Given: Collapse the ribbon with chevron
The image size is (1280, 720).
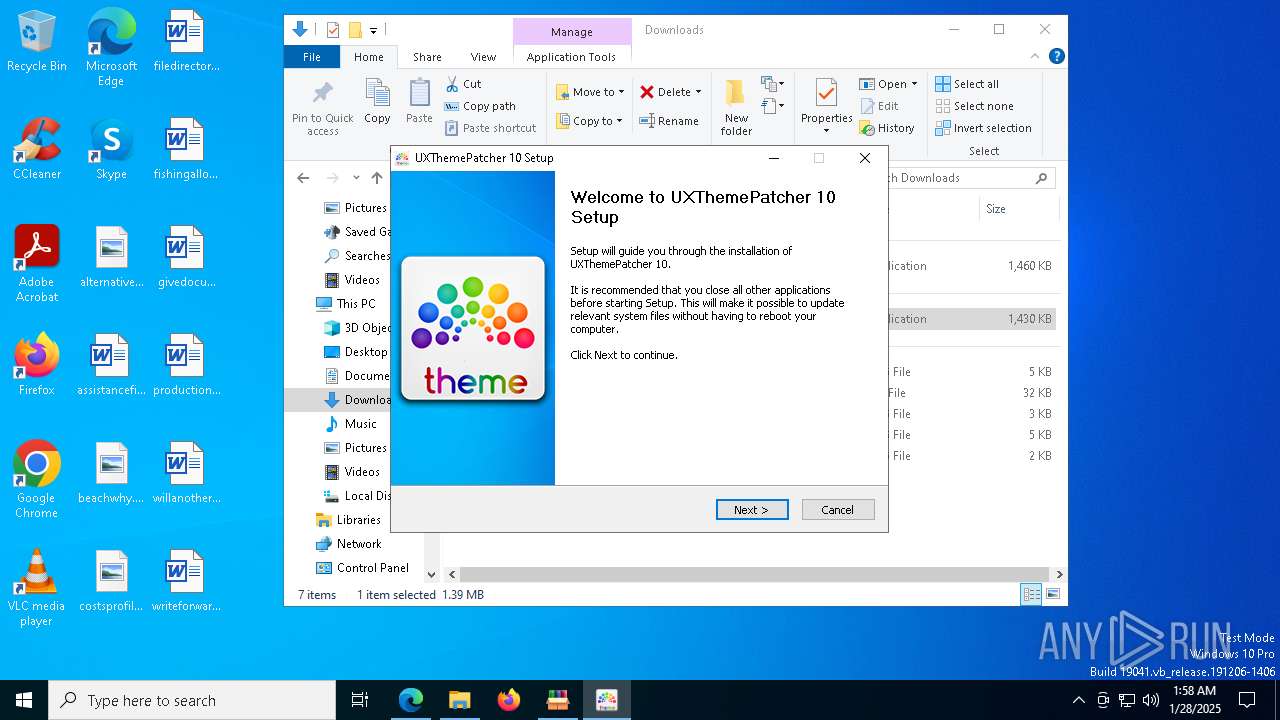Looking at the screenshot, I should [x=1035, y=57].
